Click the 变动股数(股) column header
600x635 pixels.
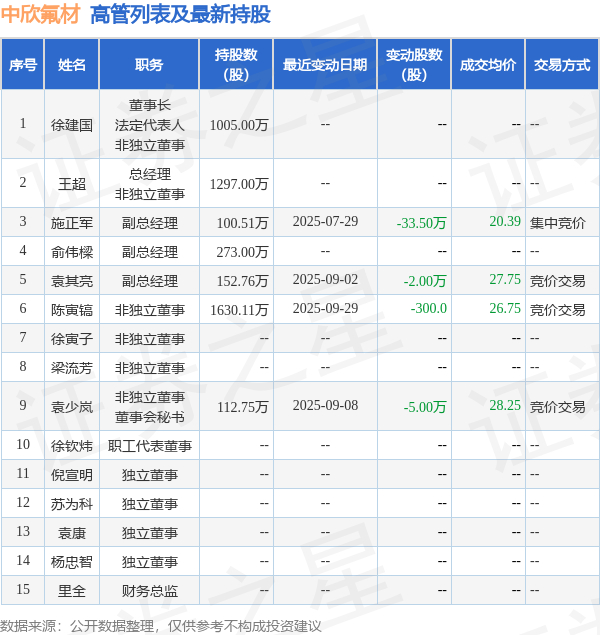[414, 64]
